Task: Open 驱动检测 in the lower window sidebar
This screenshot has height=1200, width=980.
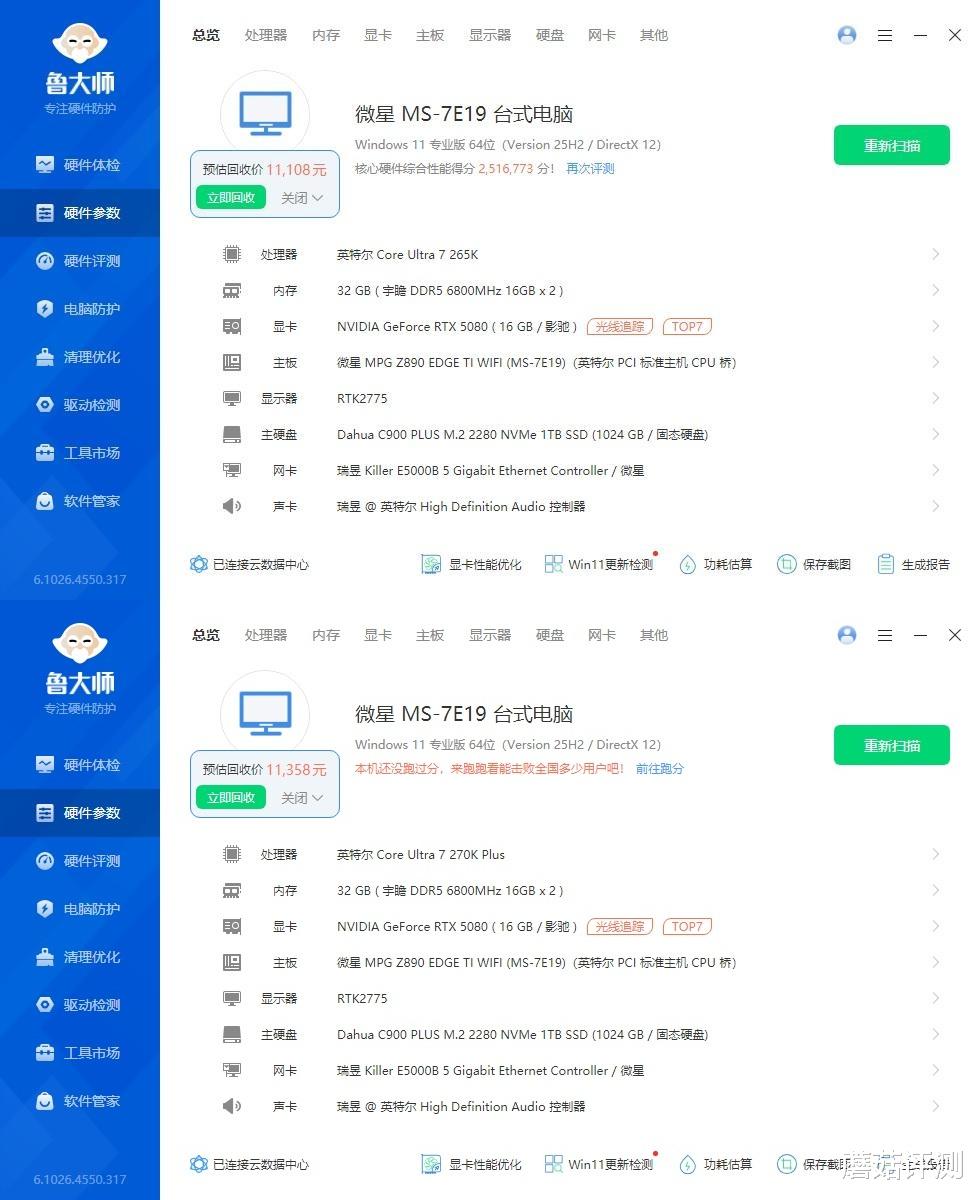Action: click(x=79, y=1005)
